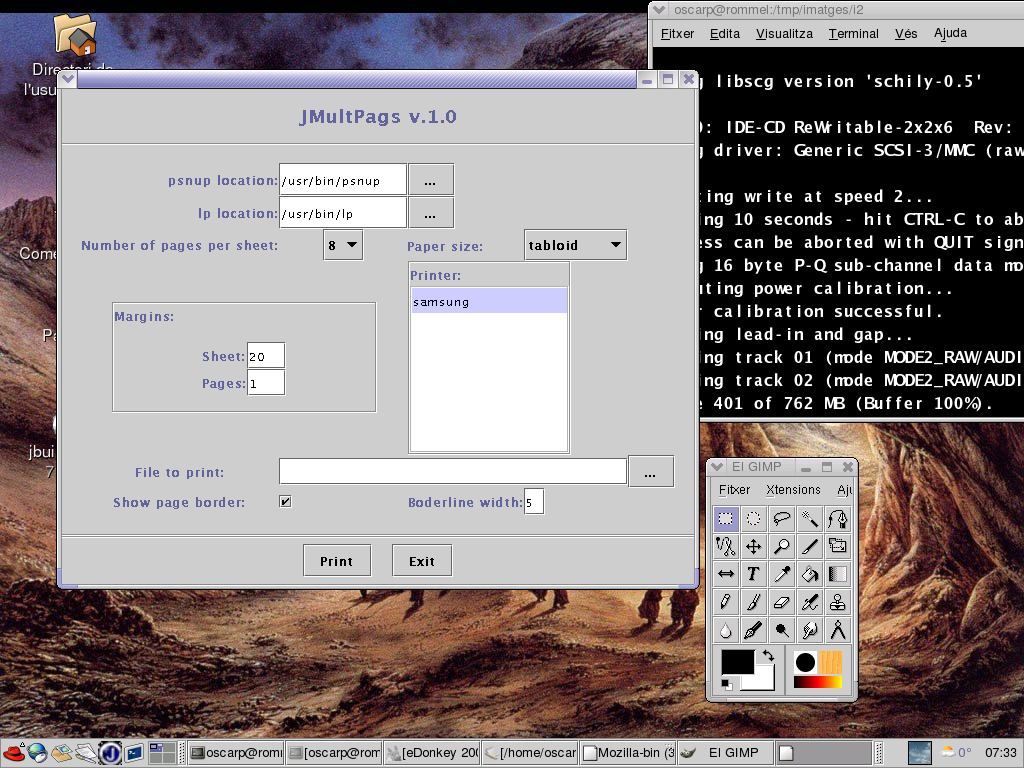The image size is (1024, 768).
Task: Open the JMultPags window menu arrow
Action: tap(68, 80)
